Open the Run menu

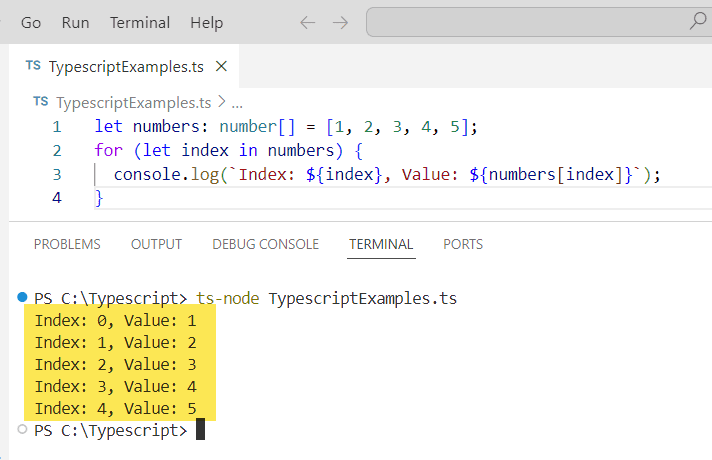(75, 22)
